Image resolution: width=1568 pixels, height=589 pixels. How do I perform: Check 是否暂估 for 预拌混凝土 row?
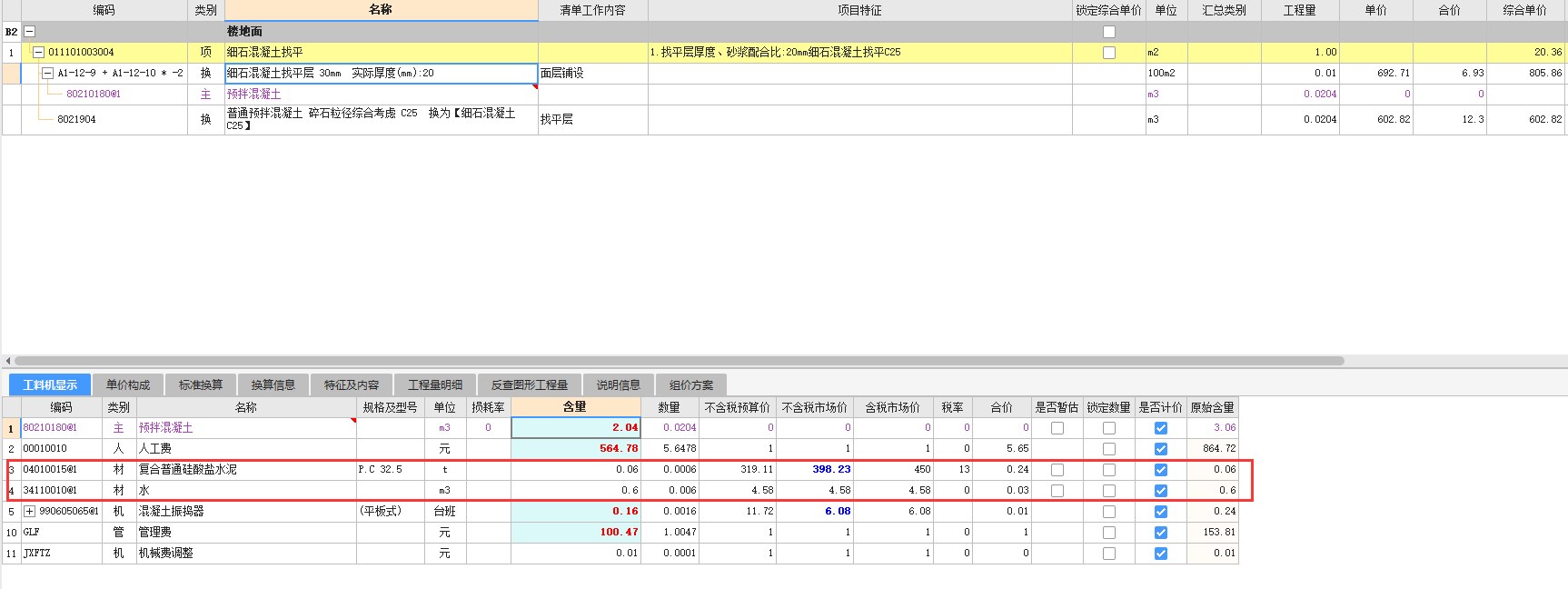[x=1057, y=428]
